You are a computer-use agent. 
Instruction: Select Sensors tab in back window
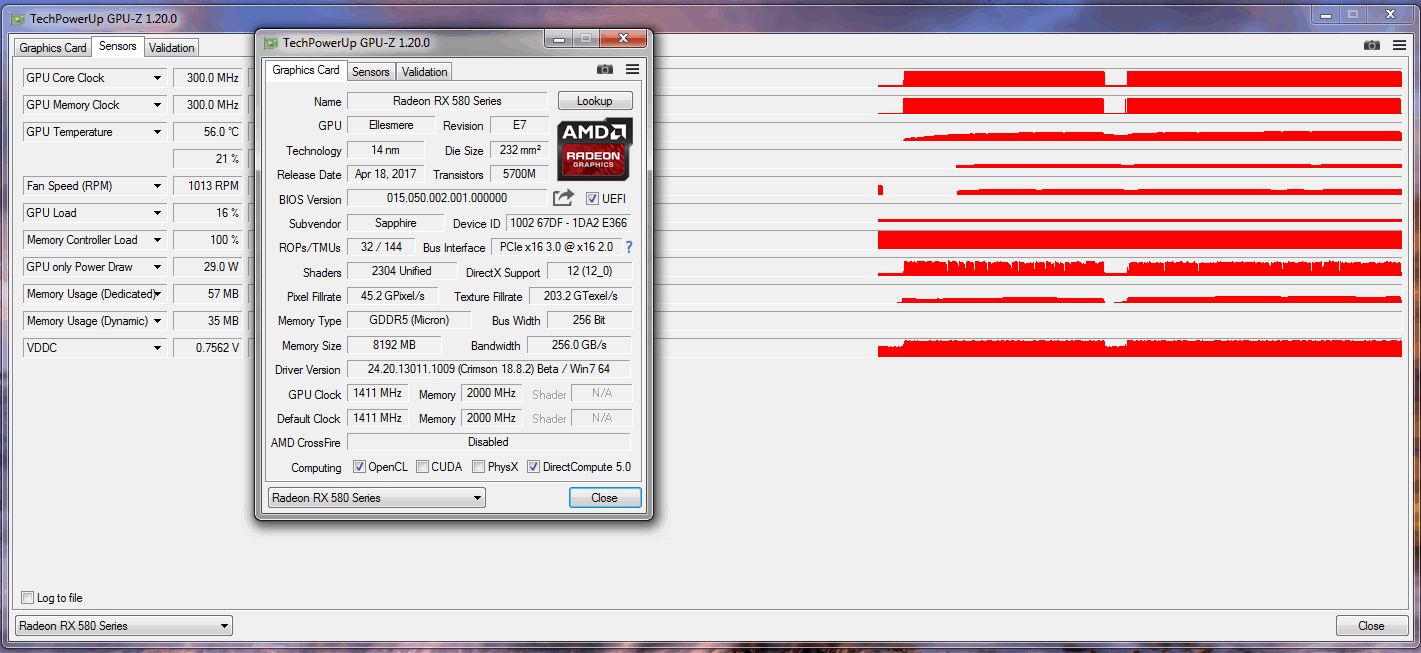click(118, 46)
